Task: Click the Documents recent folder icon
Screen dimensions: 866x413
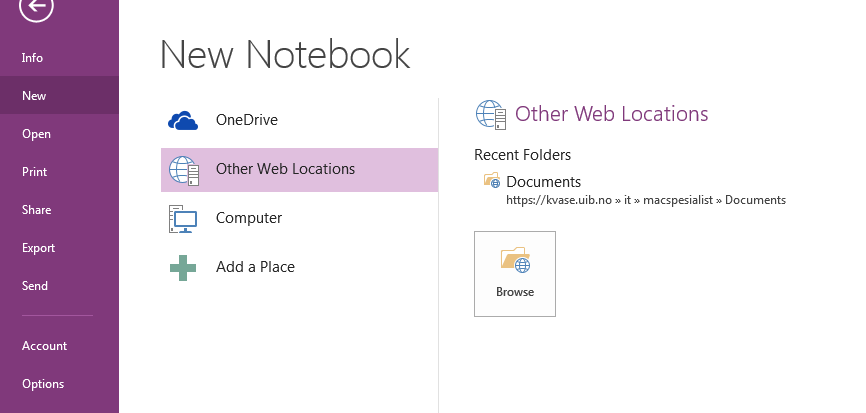Action: (x=491, y=182)
